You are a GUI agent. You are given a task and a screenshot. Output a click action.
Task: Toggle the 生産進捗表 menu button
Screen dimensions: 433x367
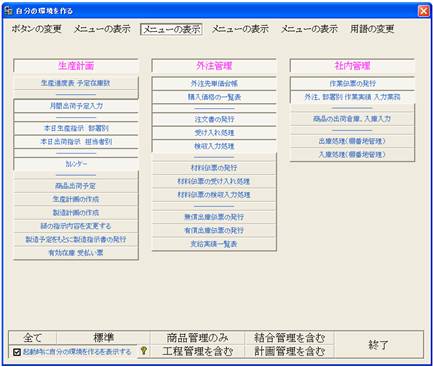click(76, 83)
